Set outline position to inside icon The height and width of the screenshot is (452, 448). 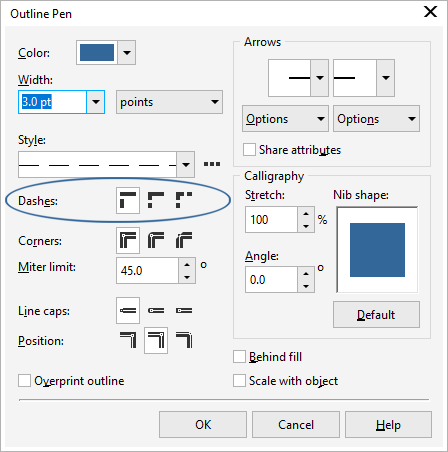(184, 340)
